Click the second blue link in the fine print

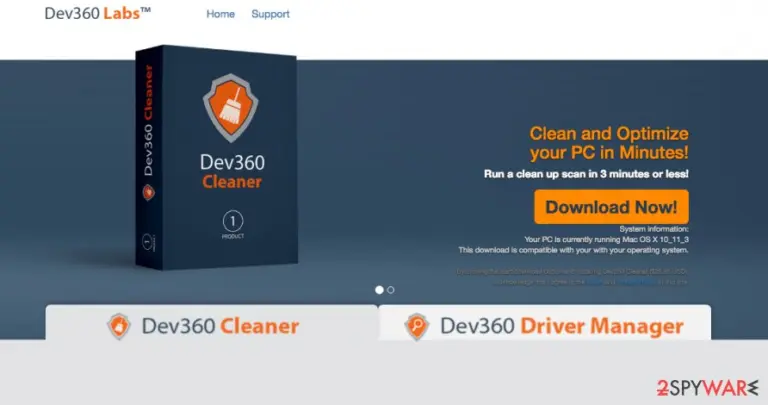point(636,282)
